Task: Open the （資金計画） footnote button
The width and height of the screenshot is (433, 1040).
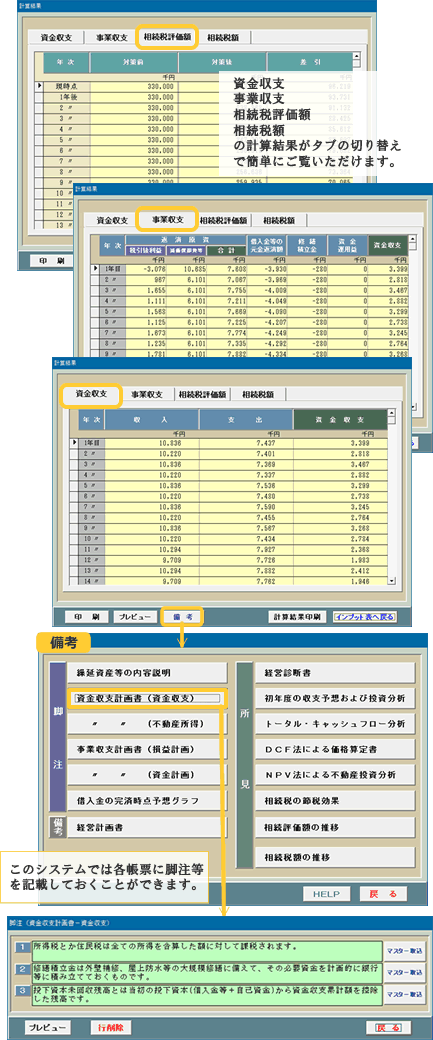Action: pos(147,775)
